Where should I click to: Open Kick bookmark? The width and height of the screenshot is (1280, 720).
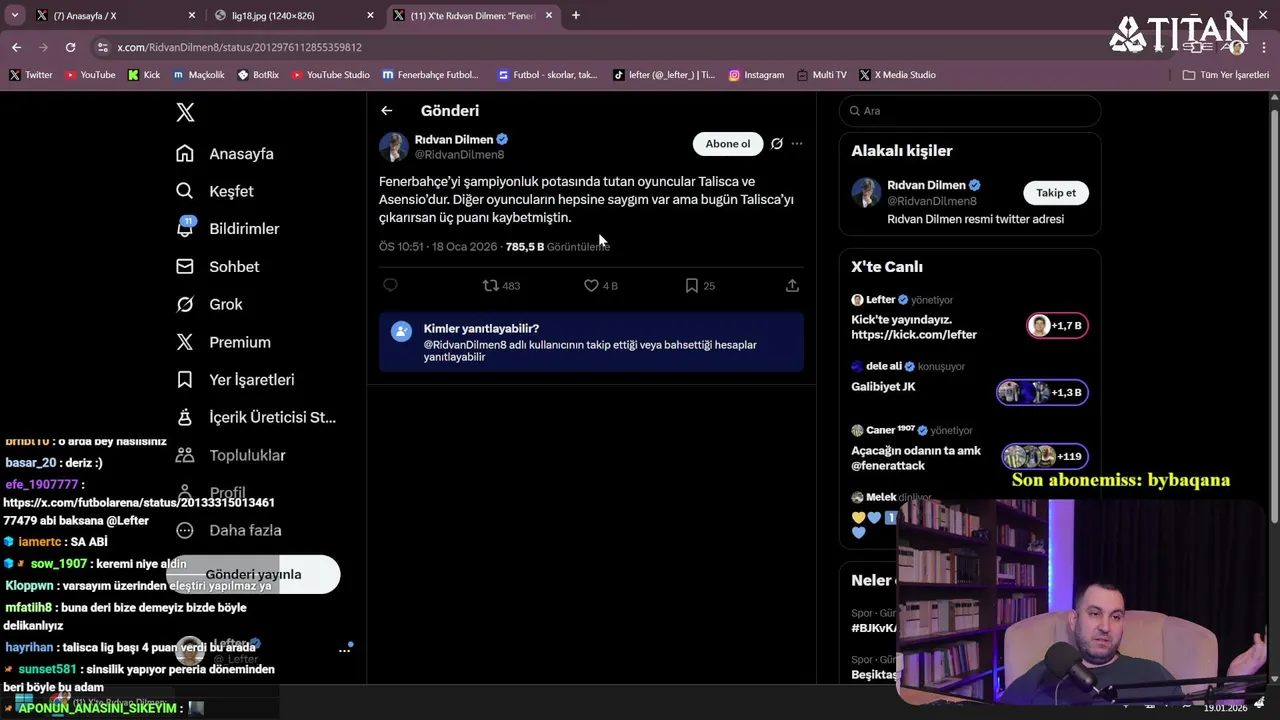pyautogui.click(x=144, y=75)
